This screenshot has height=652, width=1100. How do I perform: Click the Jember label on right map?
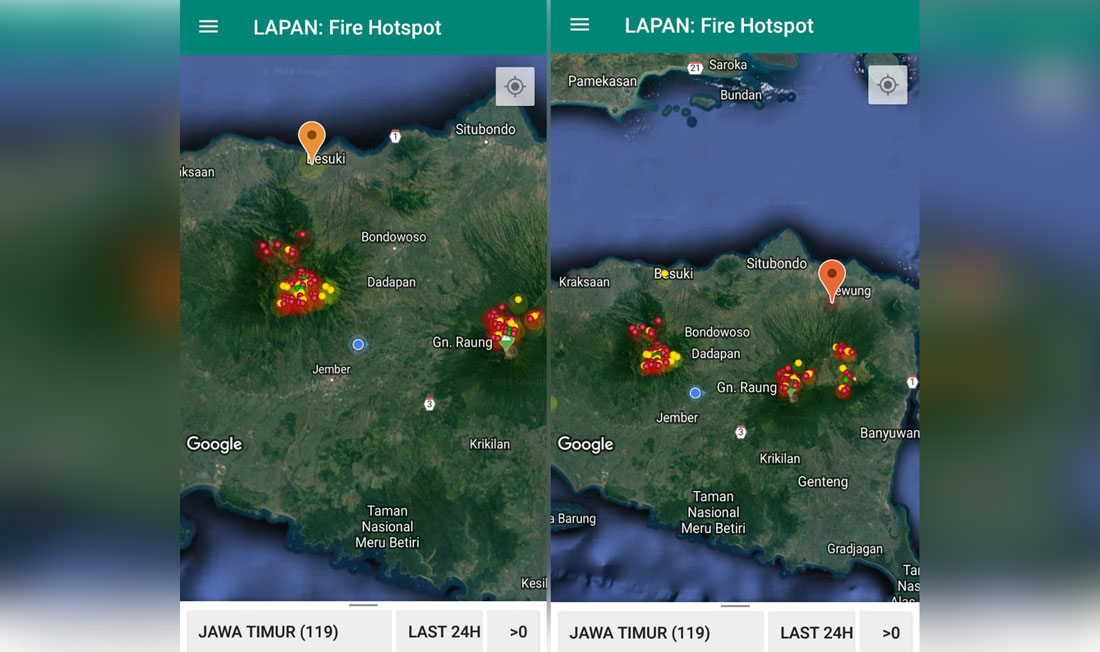pos(677,418)
